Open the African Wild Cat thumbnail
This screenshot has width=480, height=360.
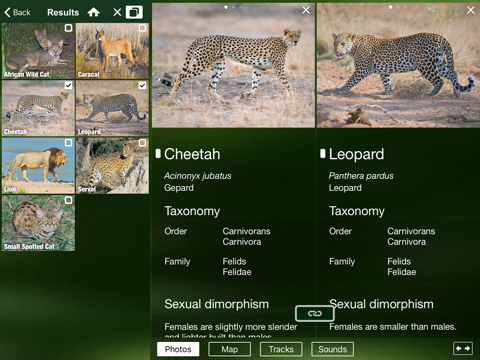click(x=38, y=51)
